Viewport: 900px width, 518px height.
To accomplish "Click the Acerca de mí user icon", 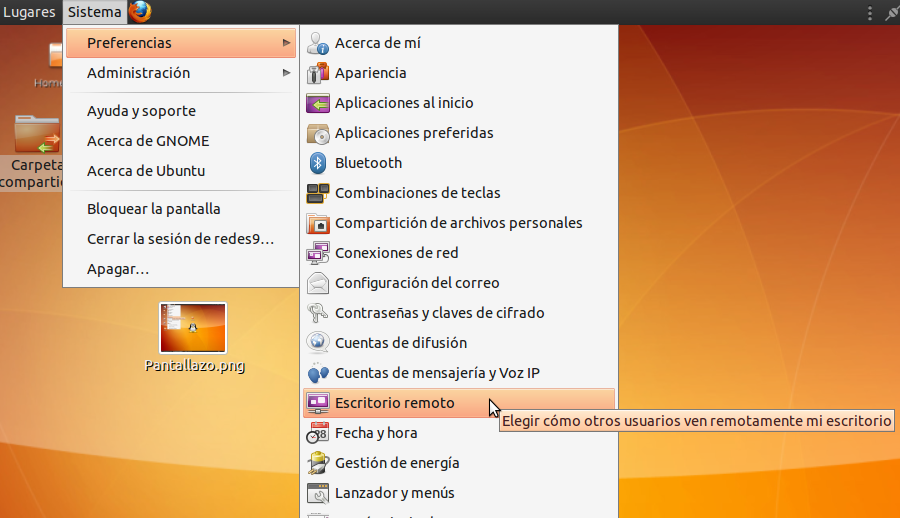I will click(x=317, y=43).
